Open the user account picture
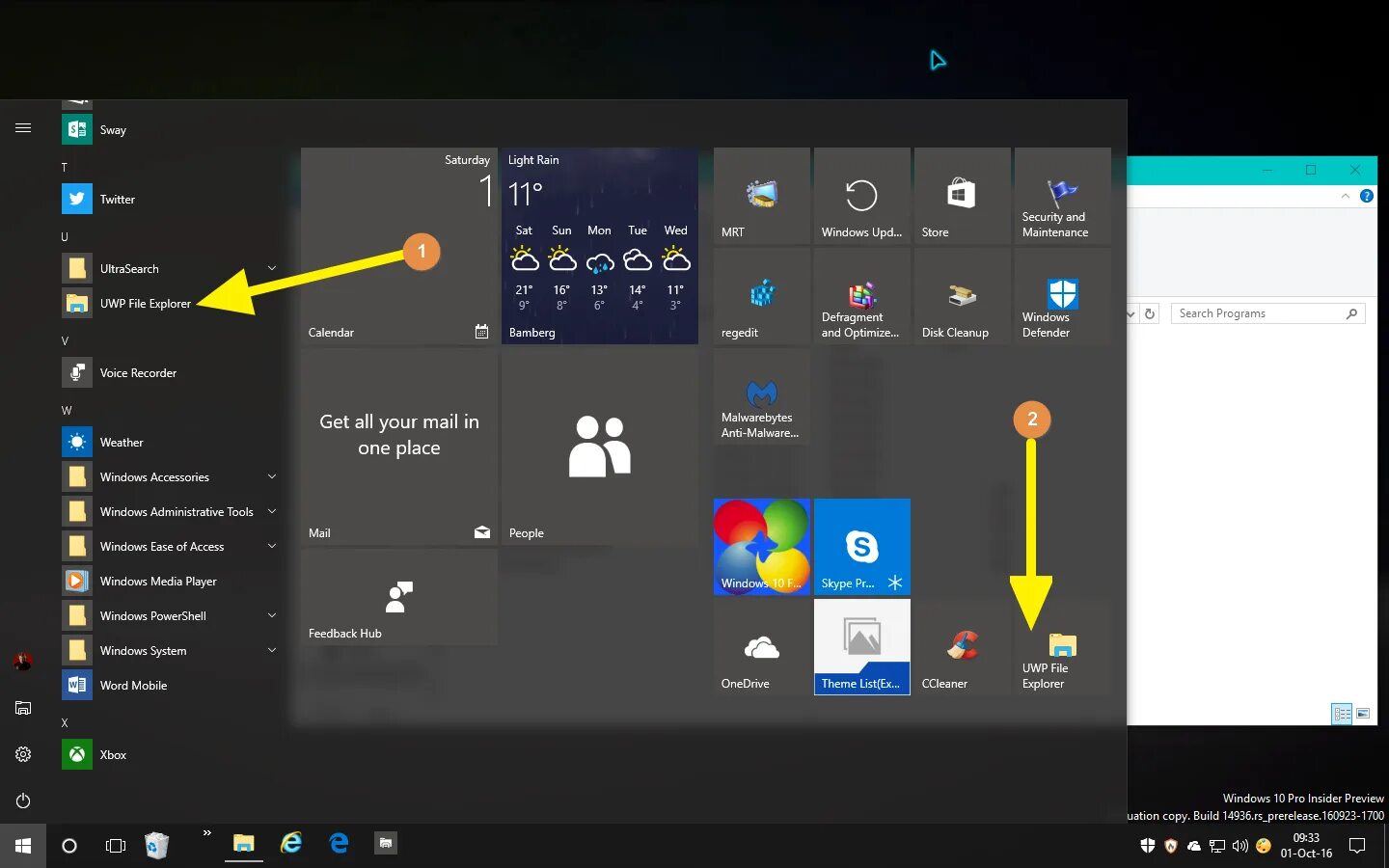The height and width of the screenshot is (868, 1389). tap(23, 662)
